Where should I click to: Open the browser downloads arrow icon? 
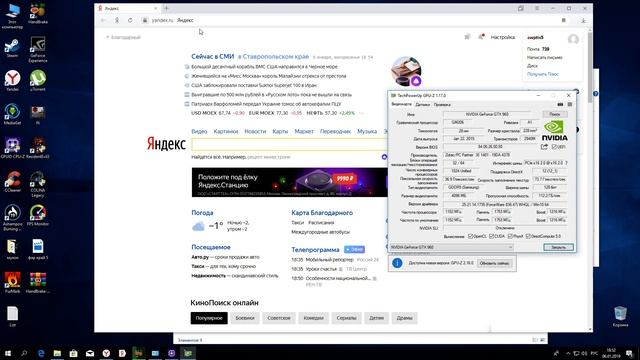coord(583,20)
